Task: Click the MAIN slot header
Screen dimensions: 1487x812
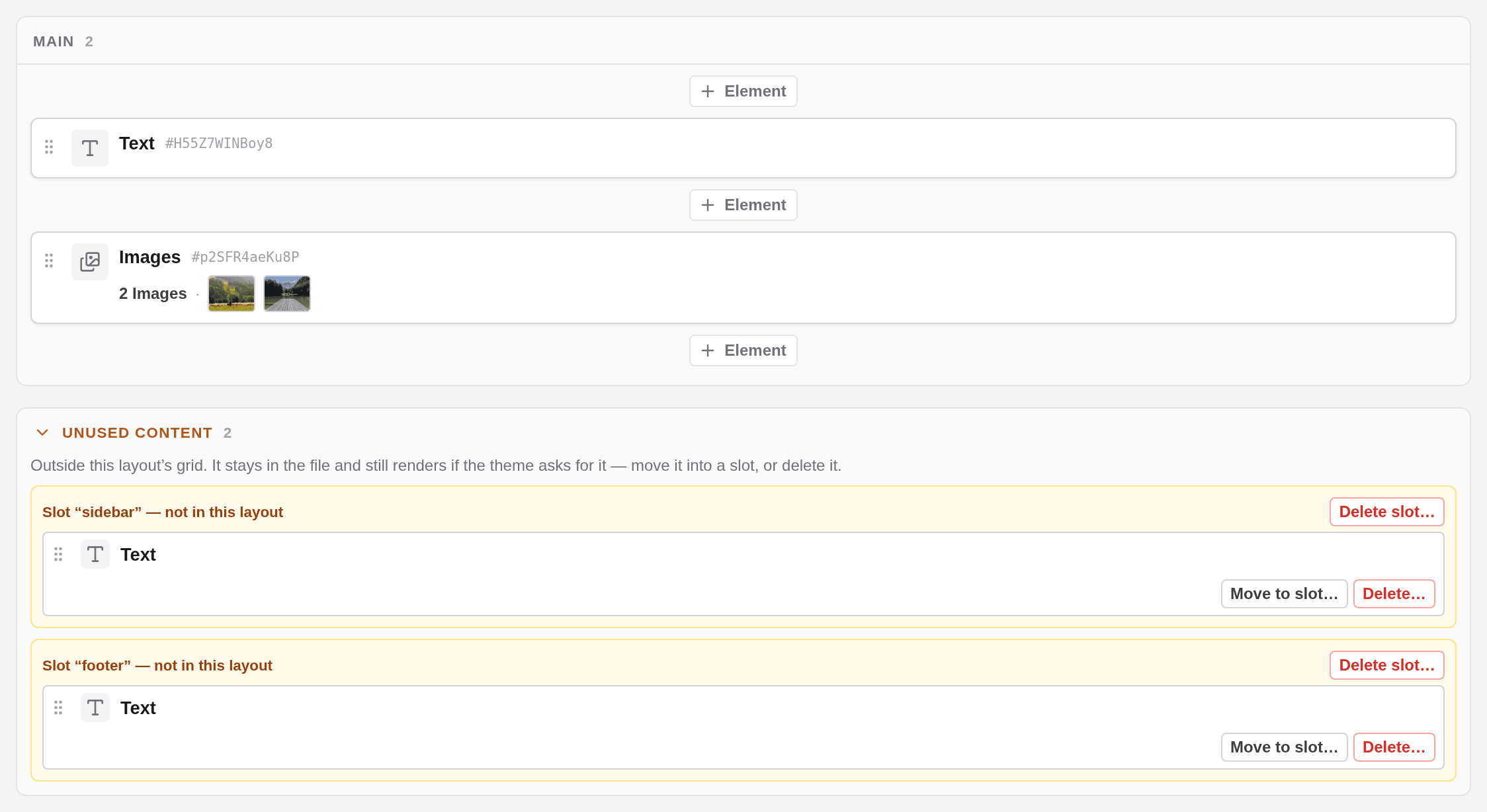Action: [x=54, y=42]
